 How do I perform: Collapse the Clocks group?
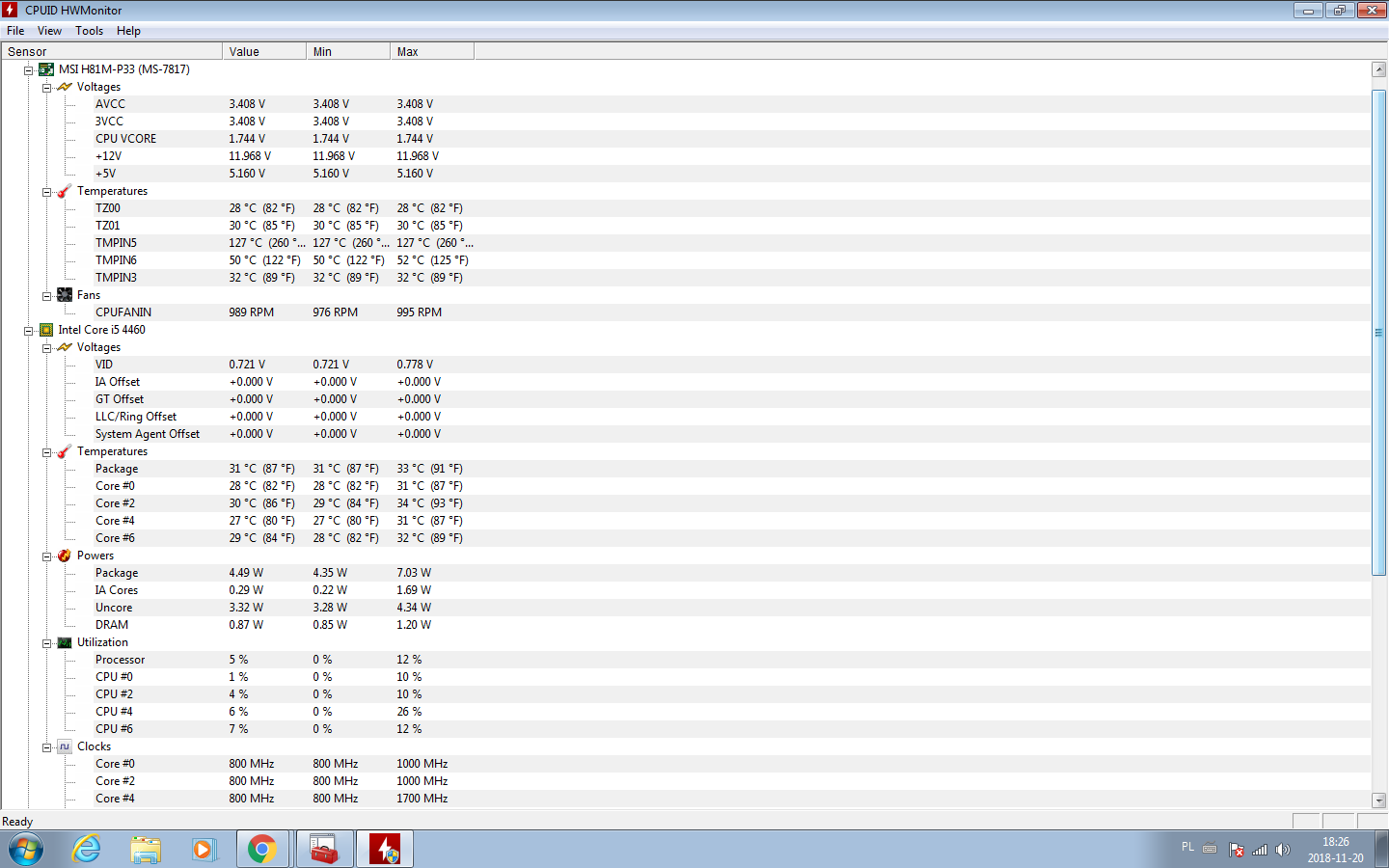tap(46, 747)
